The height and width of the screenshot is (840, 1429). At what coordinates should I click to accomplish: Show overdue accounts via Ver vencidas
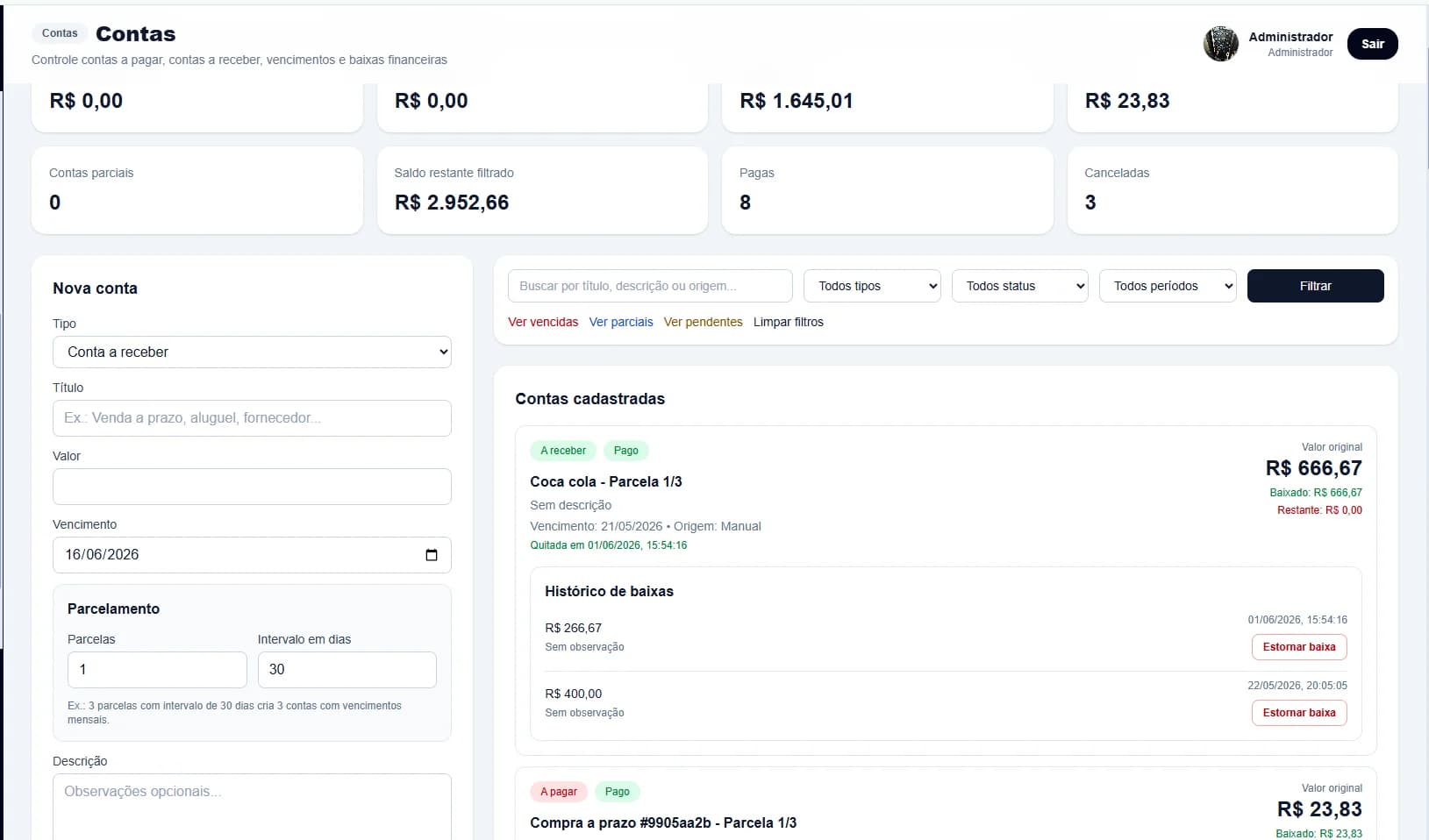(x=543, y=322)
